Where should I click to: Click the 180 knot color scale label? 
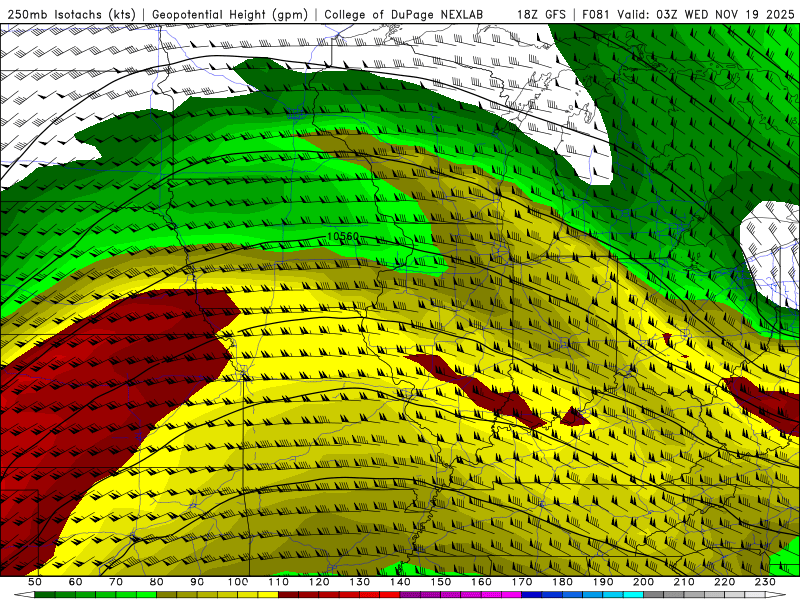tap(562, 582)
